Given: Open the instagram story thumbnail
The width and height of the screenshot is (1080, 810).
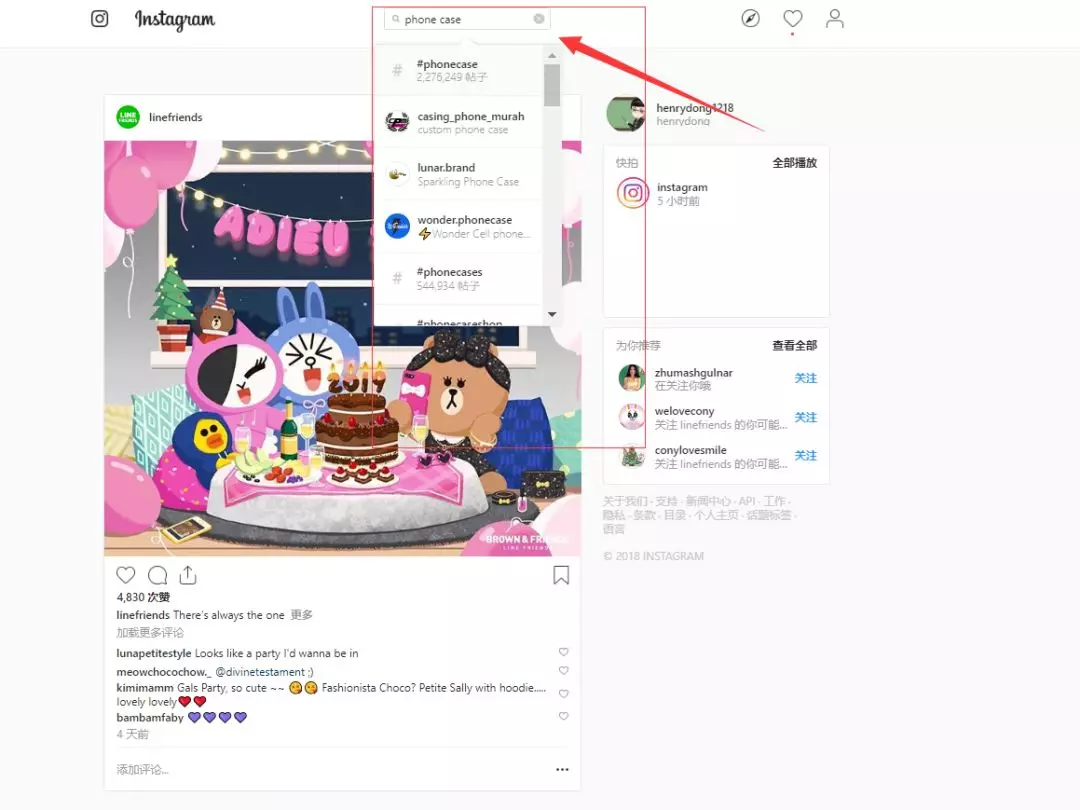Looking at the screenshot, I should point(632,193).
